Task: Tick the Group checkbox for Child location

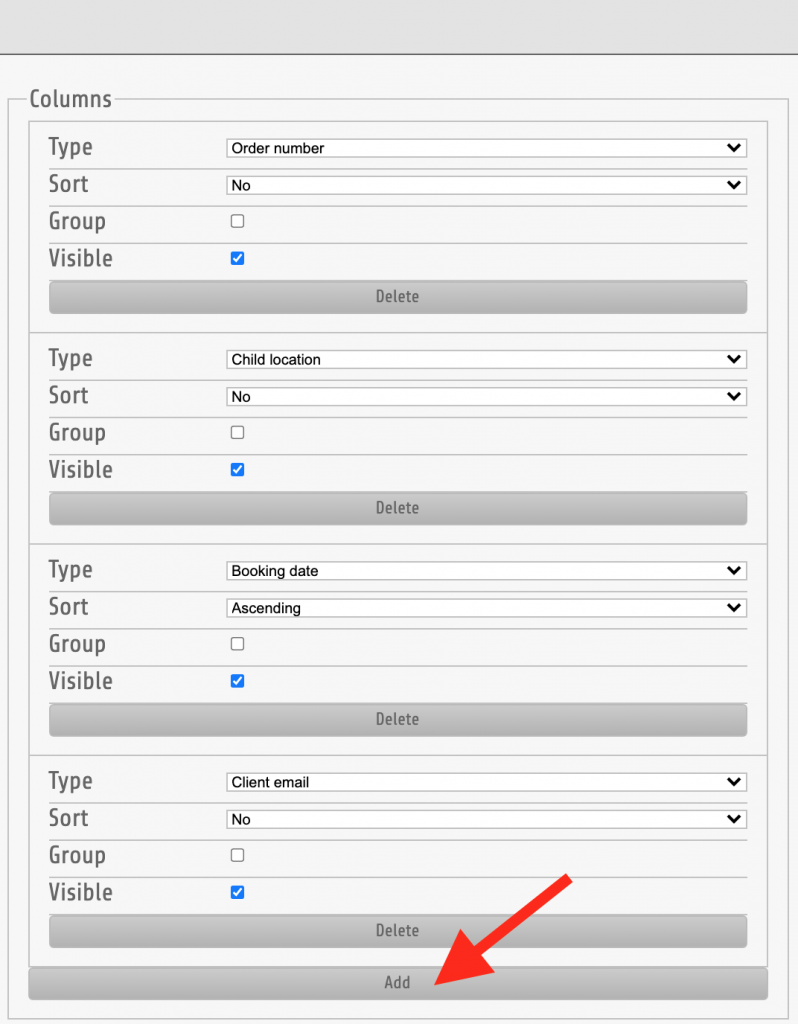Action: (x=238, y=433)
